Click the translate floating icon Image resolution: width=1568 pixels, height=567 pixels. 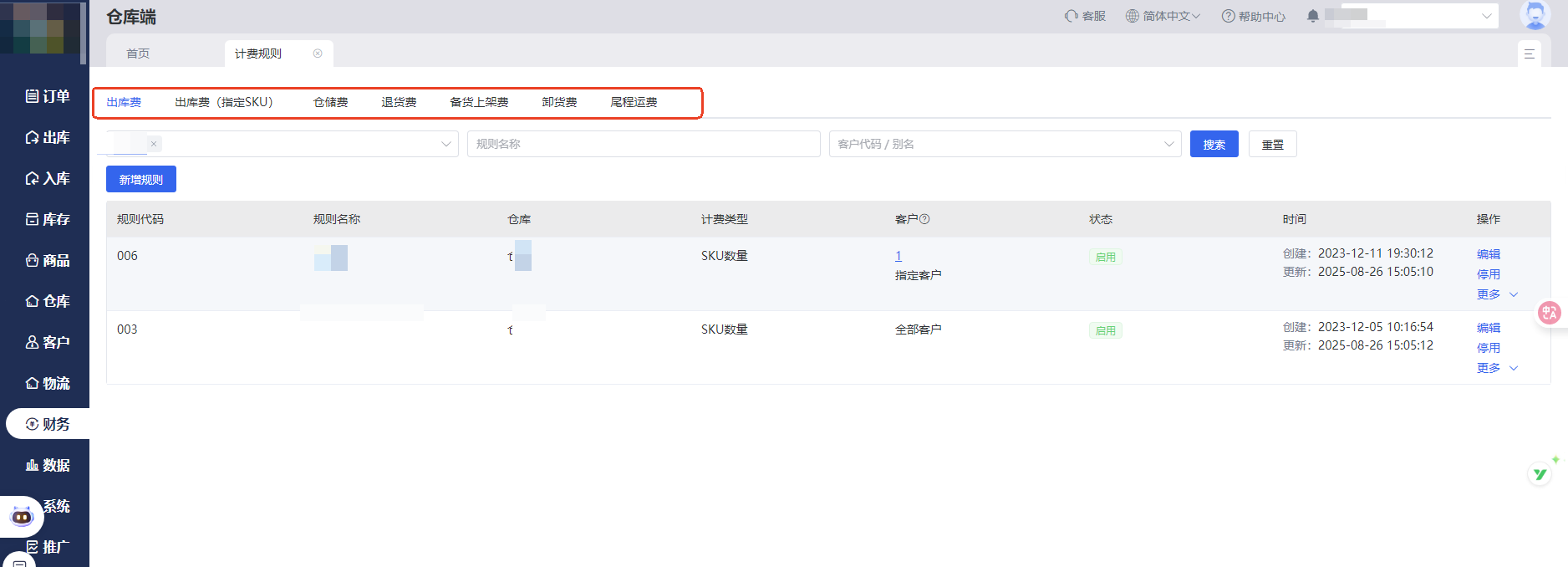click(1549, 313)
